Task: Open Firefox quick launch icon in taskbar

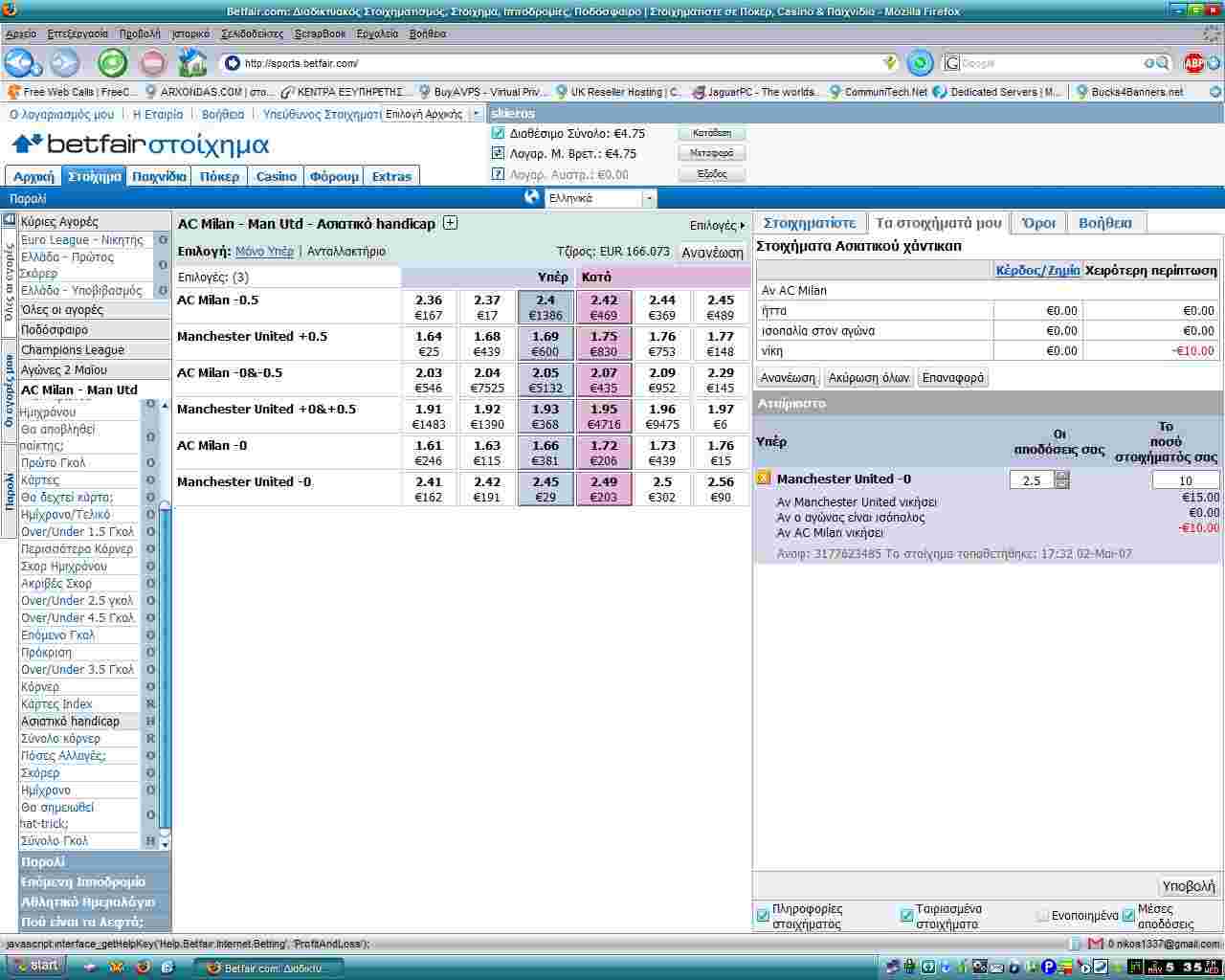Action: 143,967
